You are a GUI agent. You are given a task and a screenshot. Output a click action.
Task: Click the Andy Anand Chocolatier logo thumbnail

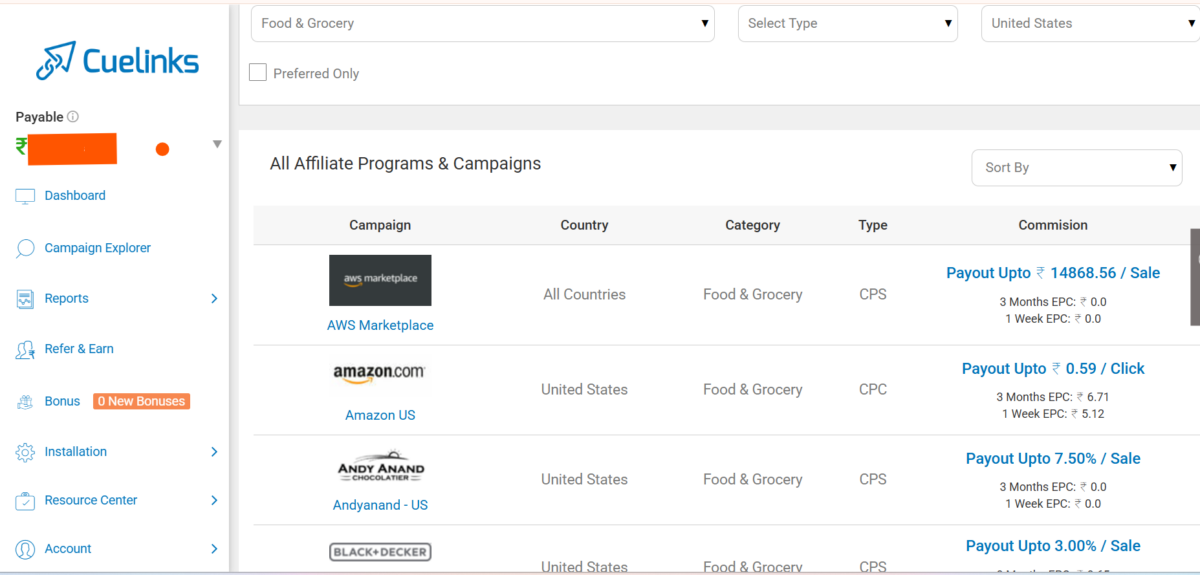click(380, 470)
